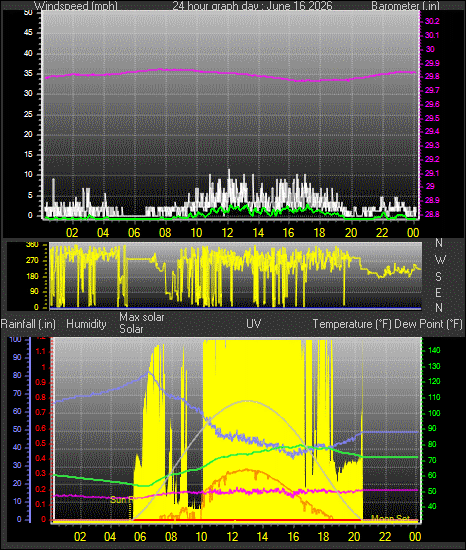Image resolution: width=466 pixels, height=550 pixels.
Task: Click the 140 temperature scale value
Action: 434,350
